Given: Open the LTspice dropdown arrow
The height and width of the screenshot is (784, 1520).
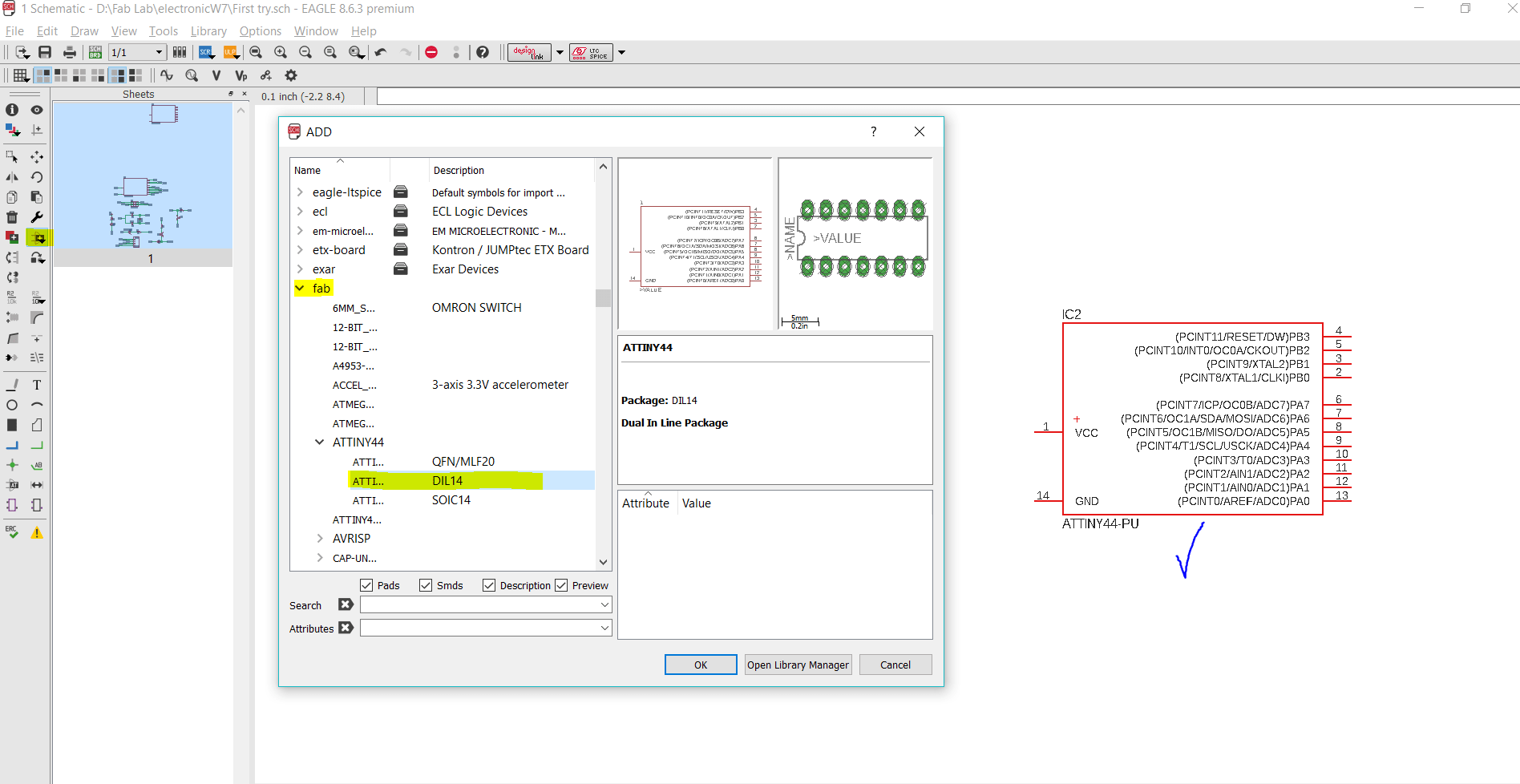Looking at the screenshot, I should tap(621, 52).
